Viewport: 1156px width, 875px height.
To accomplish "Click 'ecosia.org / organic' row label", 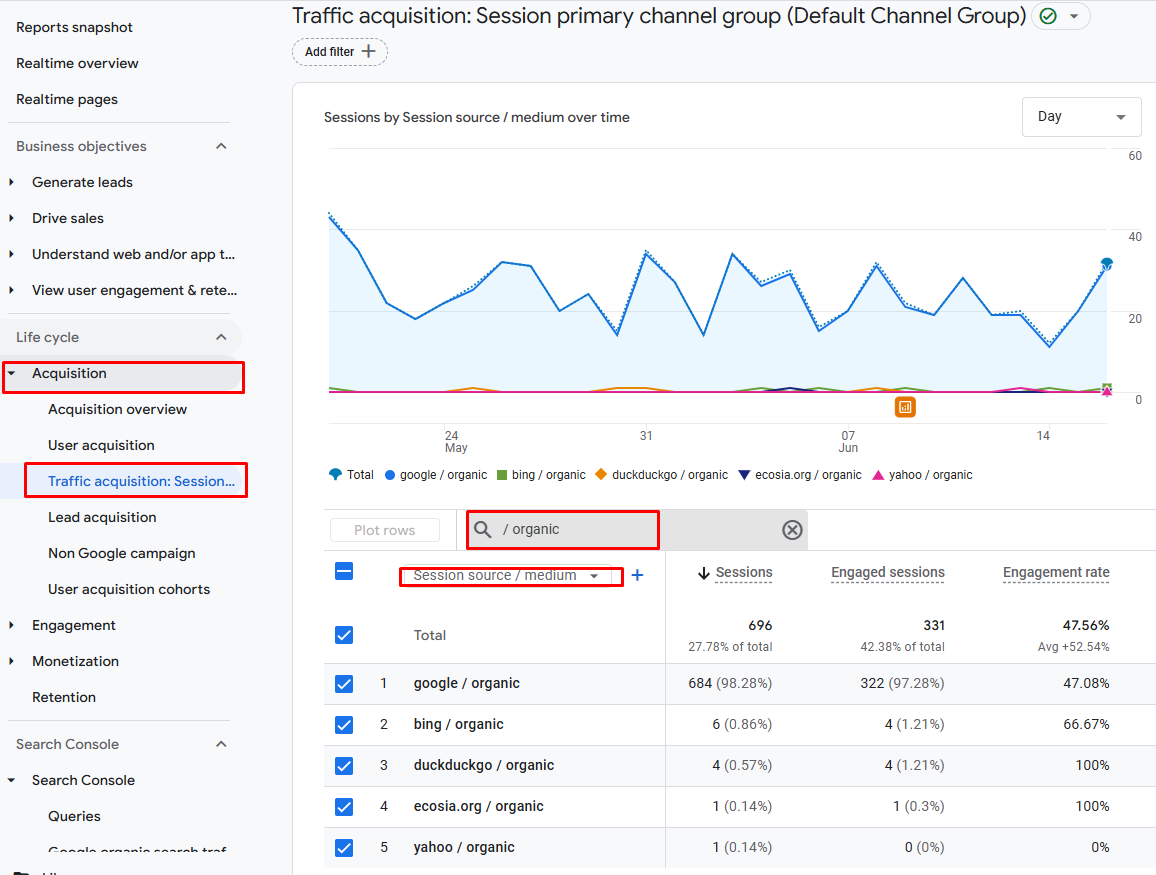I will pos(478,806).
